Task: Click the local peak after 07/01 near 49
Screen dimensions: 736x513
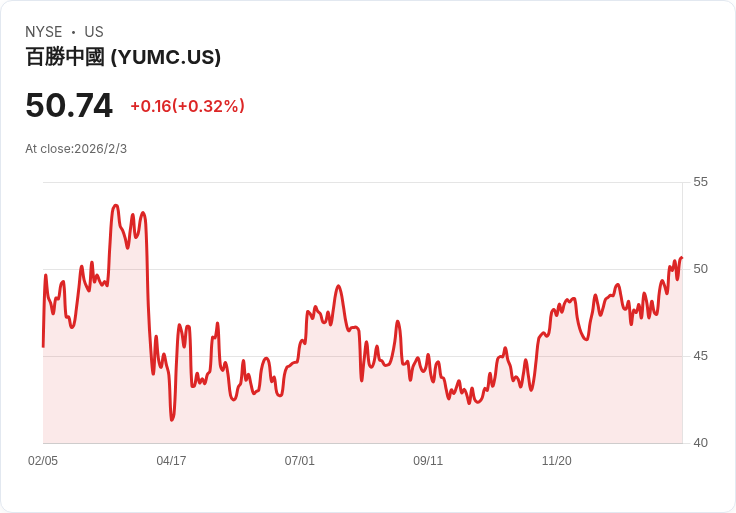Action: click(x=338, y=286)
